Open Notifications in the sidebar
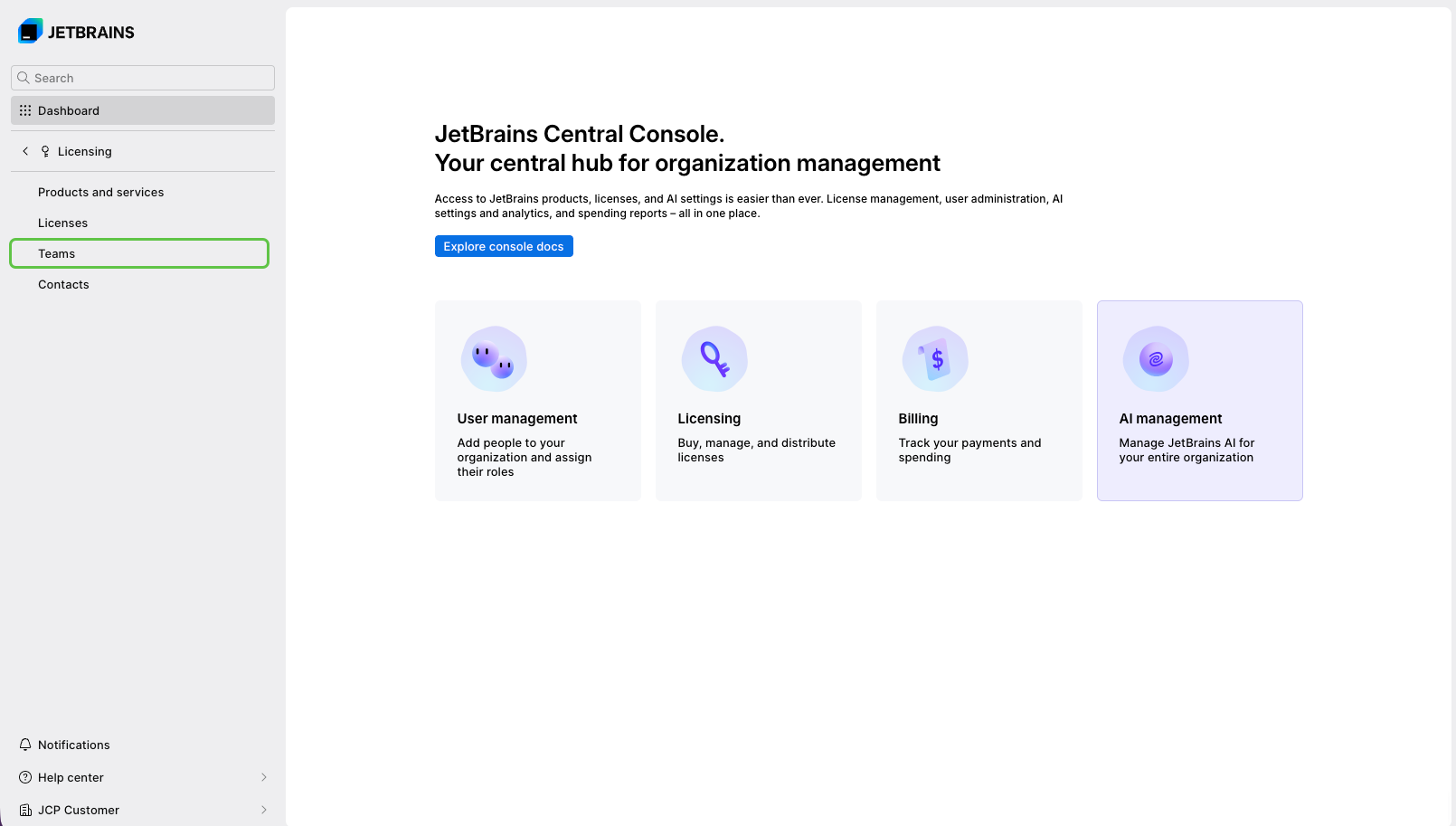The height and width of the screenshot is (826, 1456). pyautogui.click(x=74, y=745)
